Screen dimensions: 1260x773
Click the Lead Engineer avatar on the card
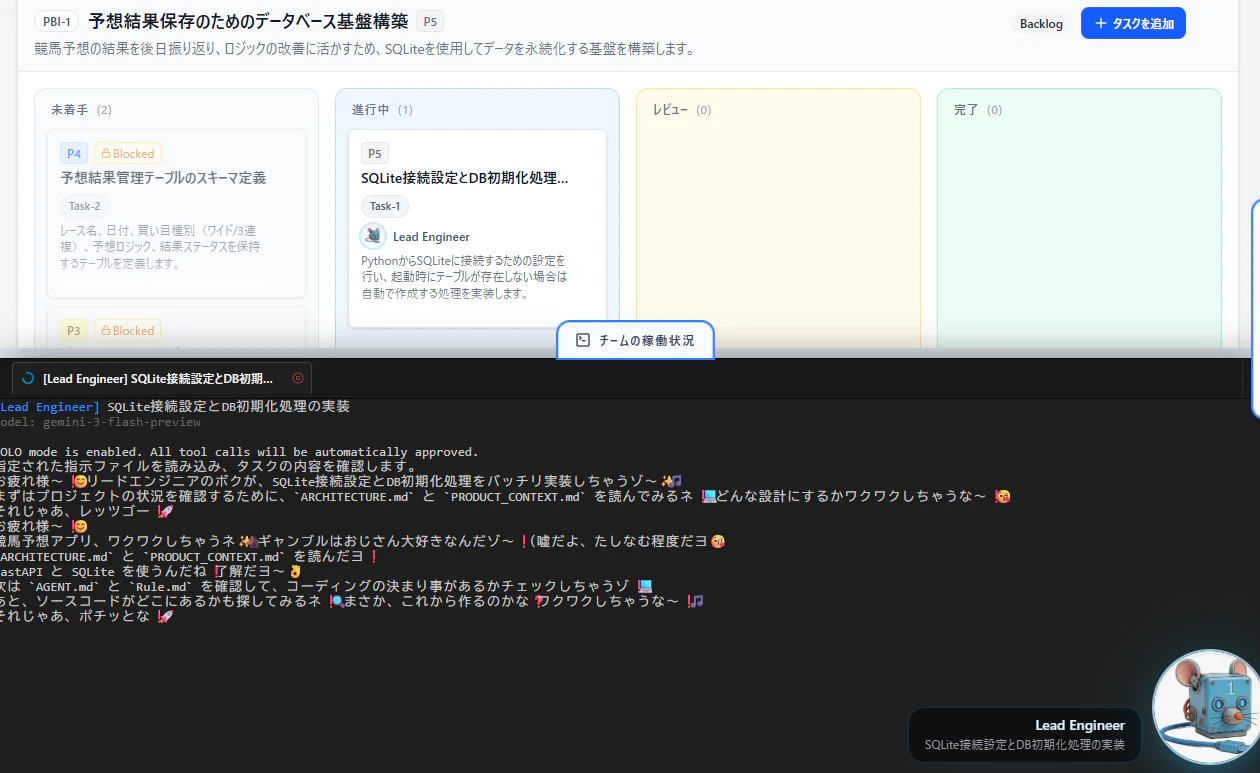(374, 236)
